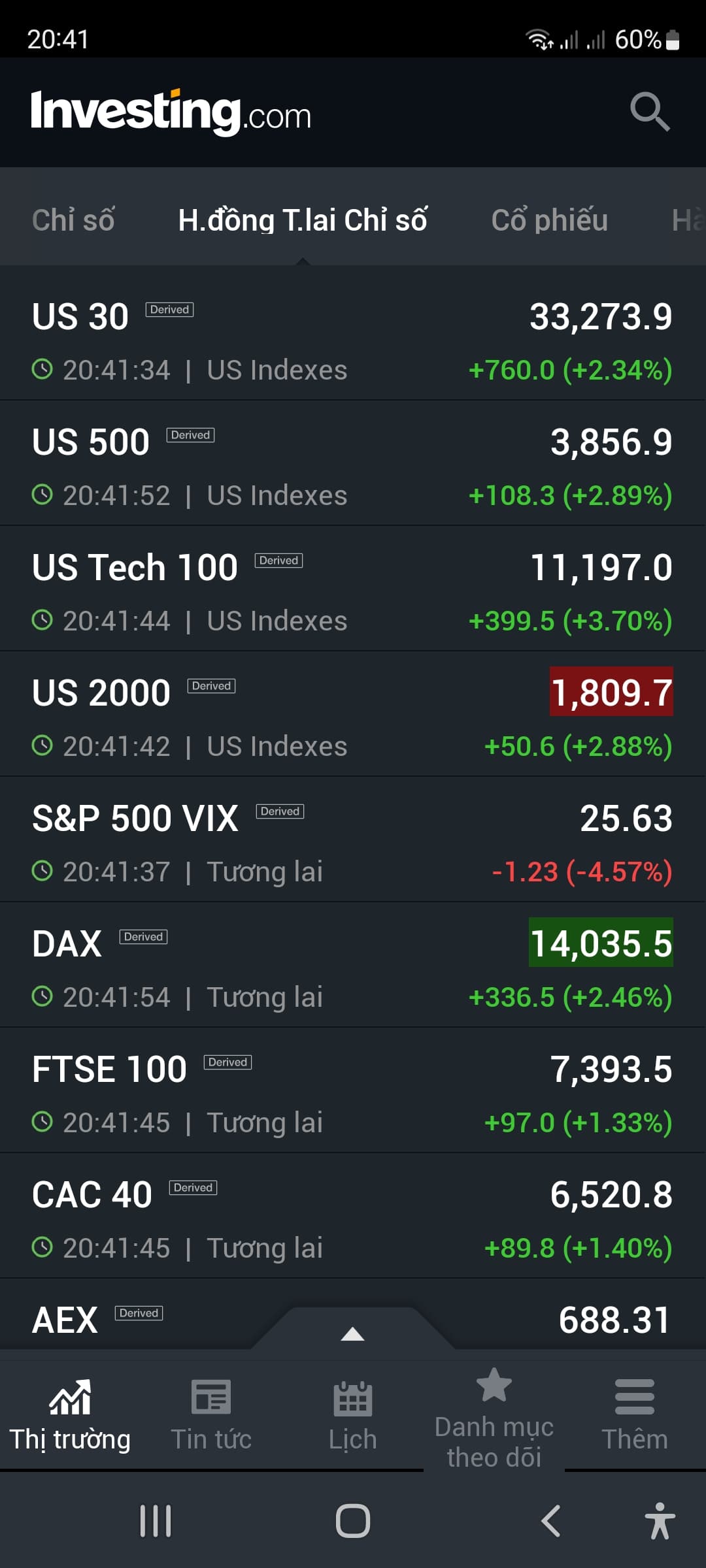Tap the Android back arrow

(x=550, y=1521)
